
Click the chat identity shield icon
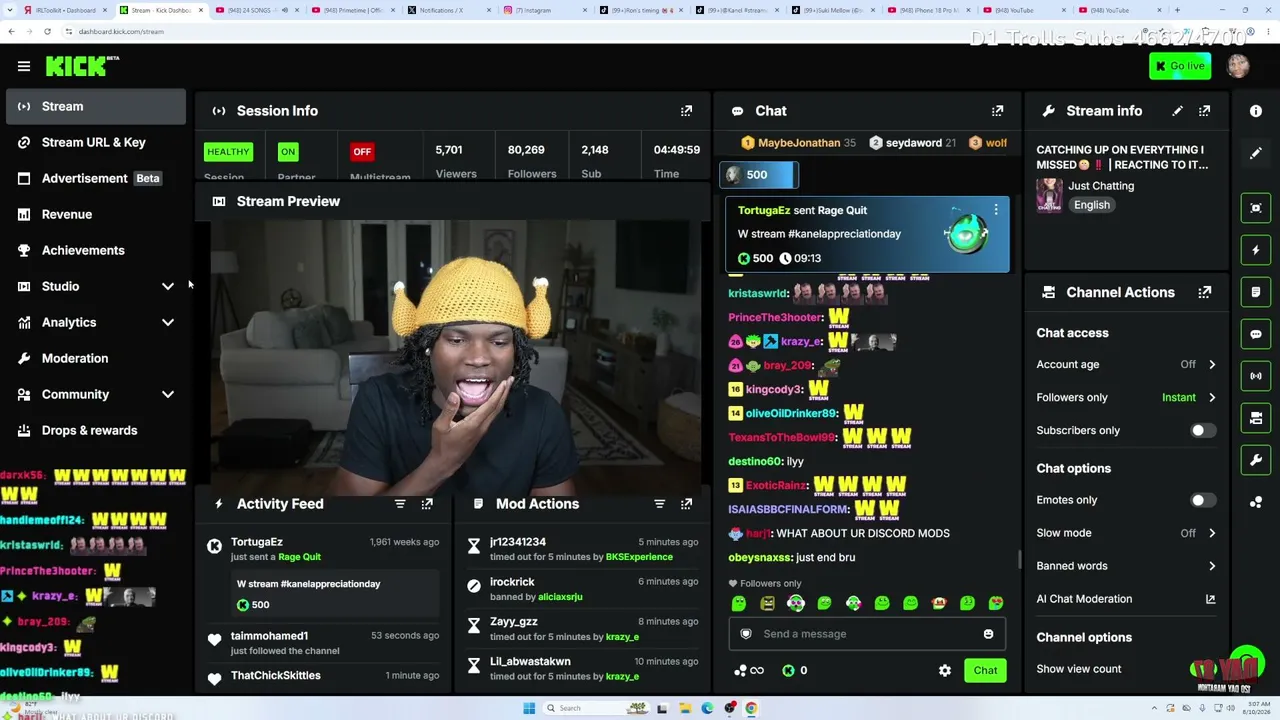[745, 634]
